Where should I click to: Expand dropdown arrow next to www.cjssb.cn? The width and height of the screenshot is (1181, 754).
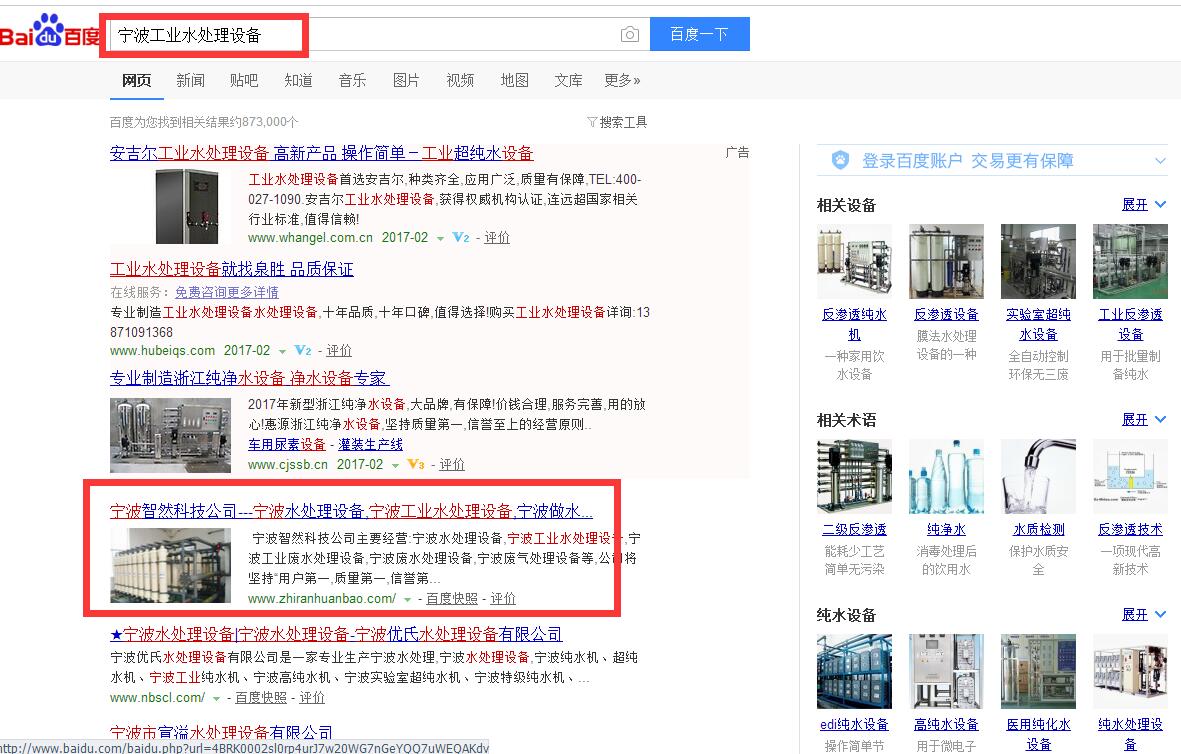click(395, 466)
